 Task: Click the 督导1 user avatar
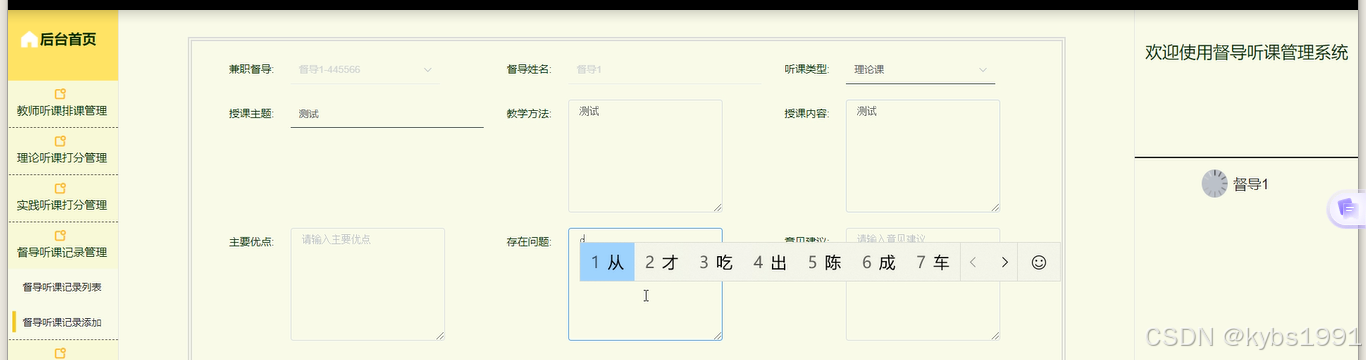1214,184
